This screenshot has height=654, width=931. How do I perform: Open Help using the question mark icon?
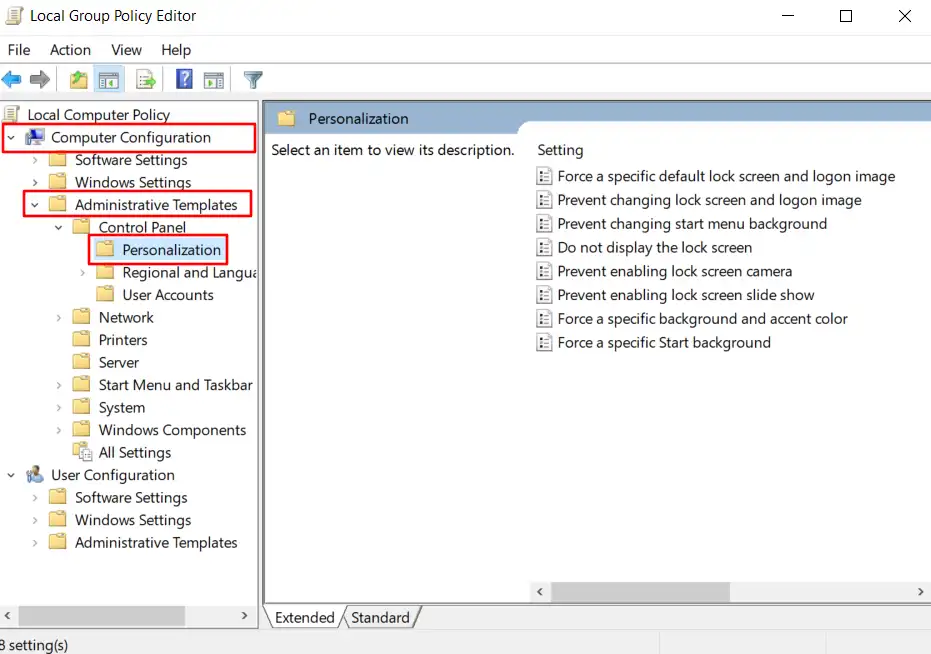coord(184,79)
